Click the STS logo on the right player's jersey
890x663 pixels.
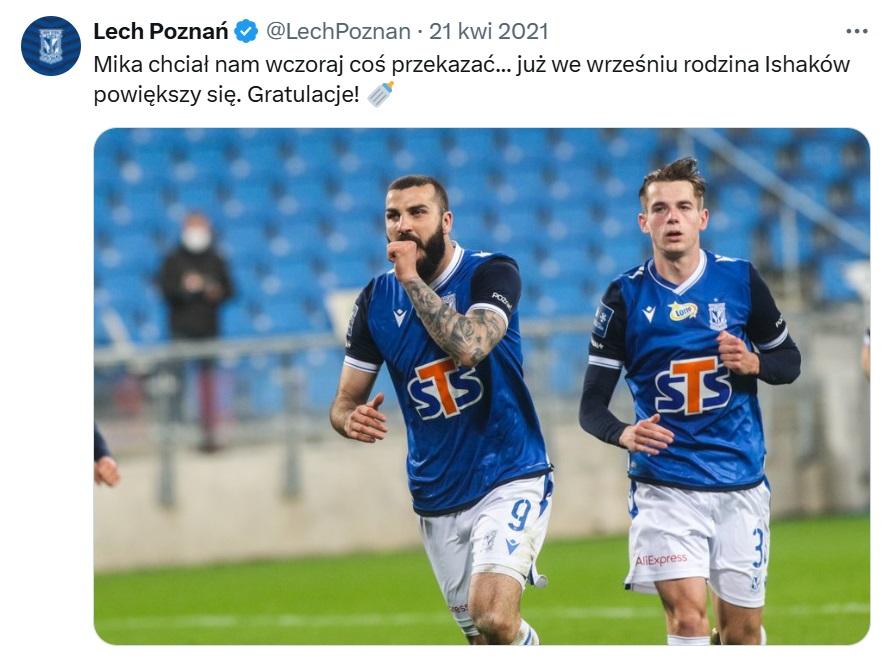point(692,385)
